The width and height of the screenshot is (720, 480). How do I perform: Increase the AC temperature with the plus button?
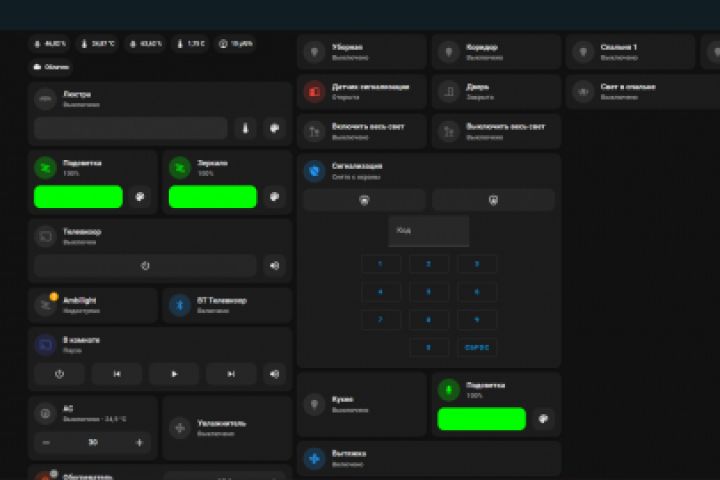click(140, 442)
